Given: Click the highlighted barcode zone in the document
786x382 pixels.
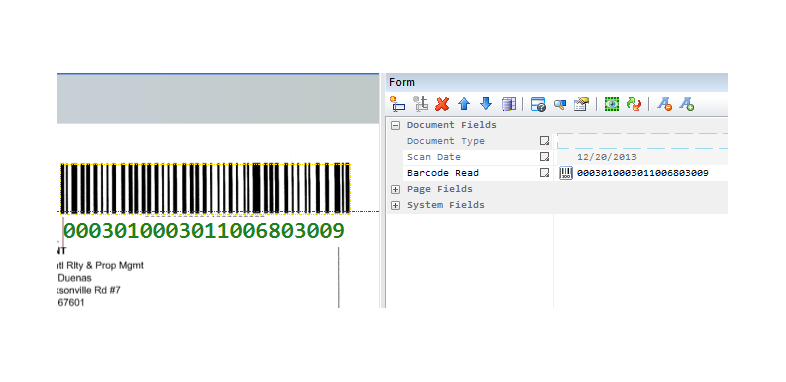Looking at the screenshot, I should pyautogui.click(x=206, y=188).
